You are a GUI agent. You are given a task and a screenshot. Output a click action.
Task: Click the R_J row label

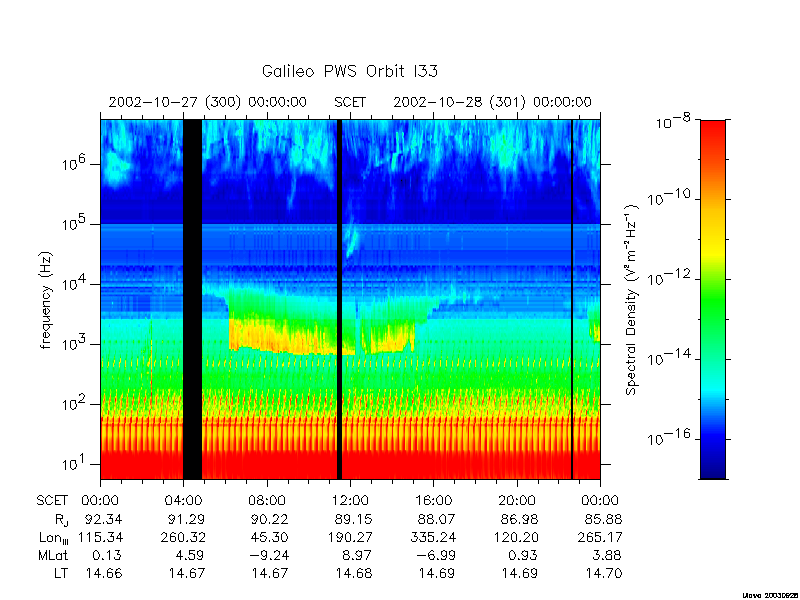point(61,520)
